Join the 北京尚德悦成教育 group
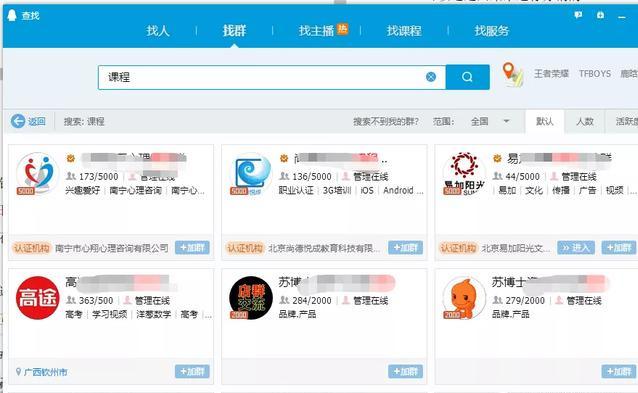The width and height of the screenshot is (638, 393). [406, 247]
